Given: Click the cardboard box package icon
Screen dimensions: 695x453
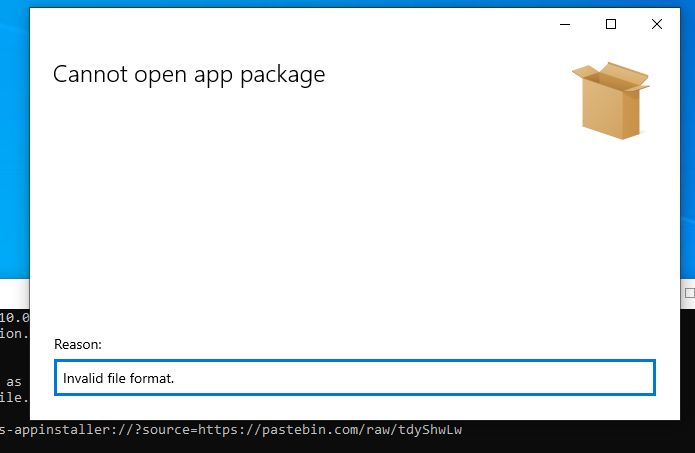Looking at the screenshot, I should [611, 101].
